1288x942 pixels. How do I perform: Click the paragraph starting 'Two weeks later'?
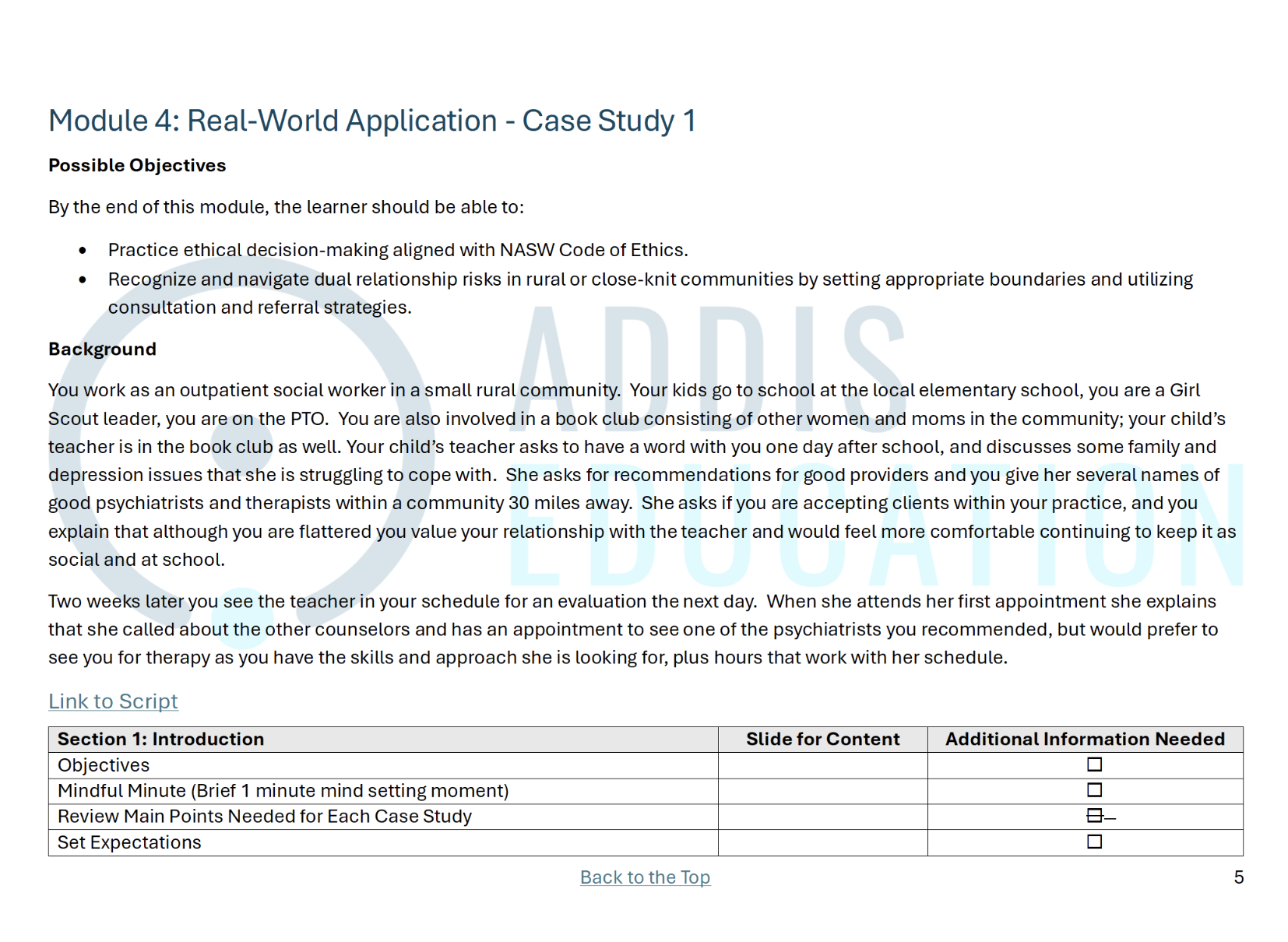click(633, 629)
